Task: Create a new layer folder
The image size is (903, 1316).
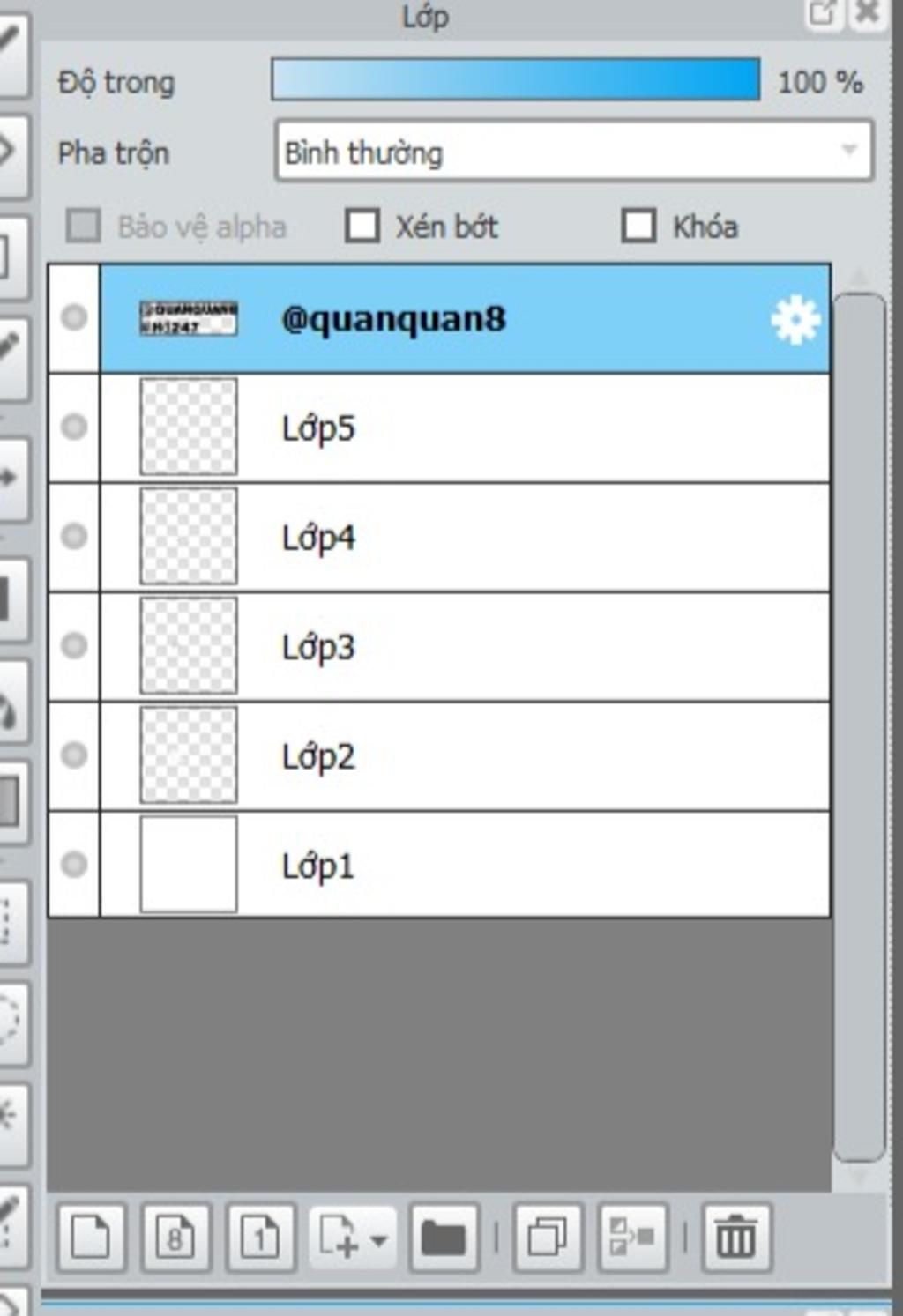Action: (x=444, y=1237)
